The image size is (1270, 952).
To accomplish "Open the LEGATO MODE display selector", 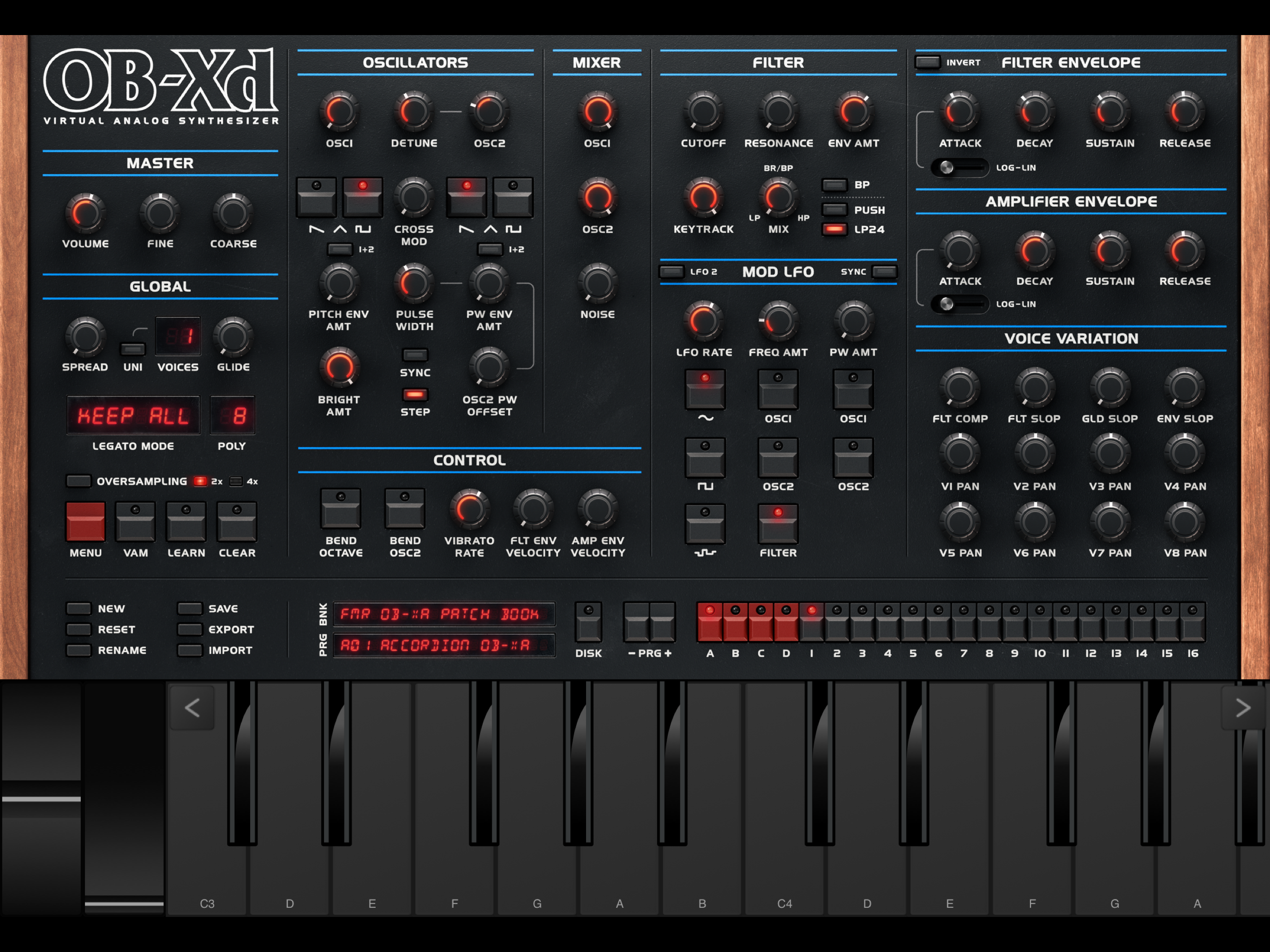I will (133, 415).
